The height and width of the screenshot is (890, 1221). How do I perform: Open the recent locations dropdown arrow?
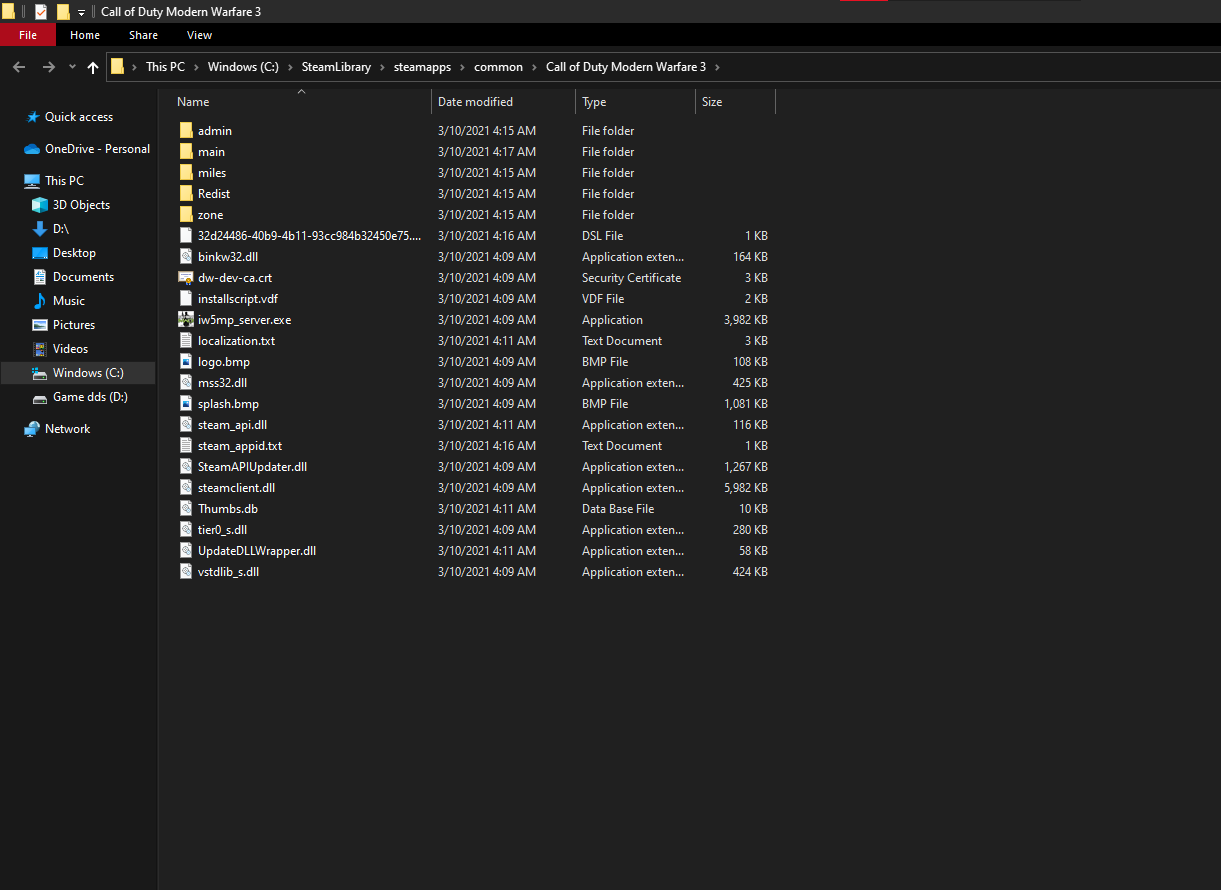tap(72, 67)
